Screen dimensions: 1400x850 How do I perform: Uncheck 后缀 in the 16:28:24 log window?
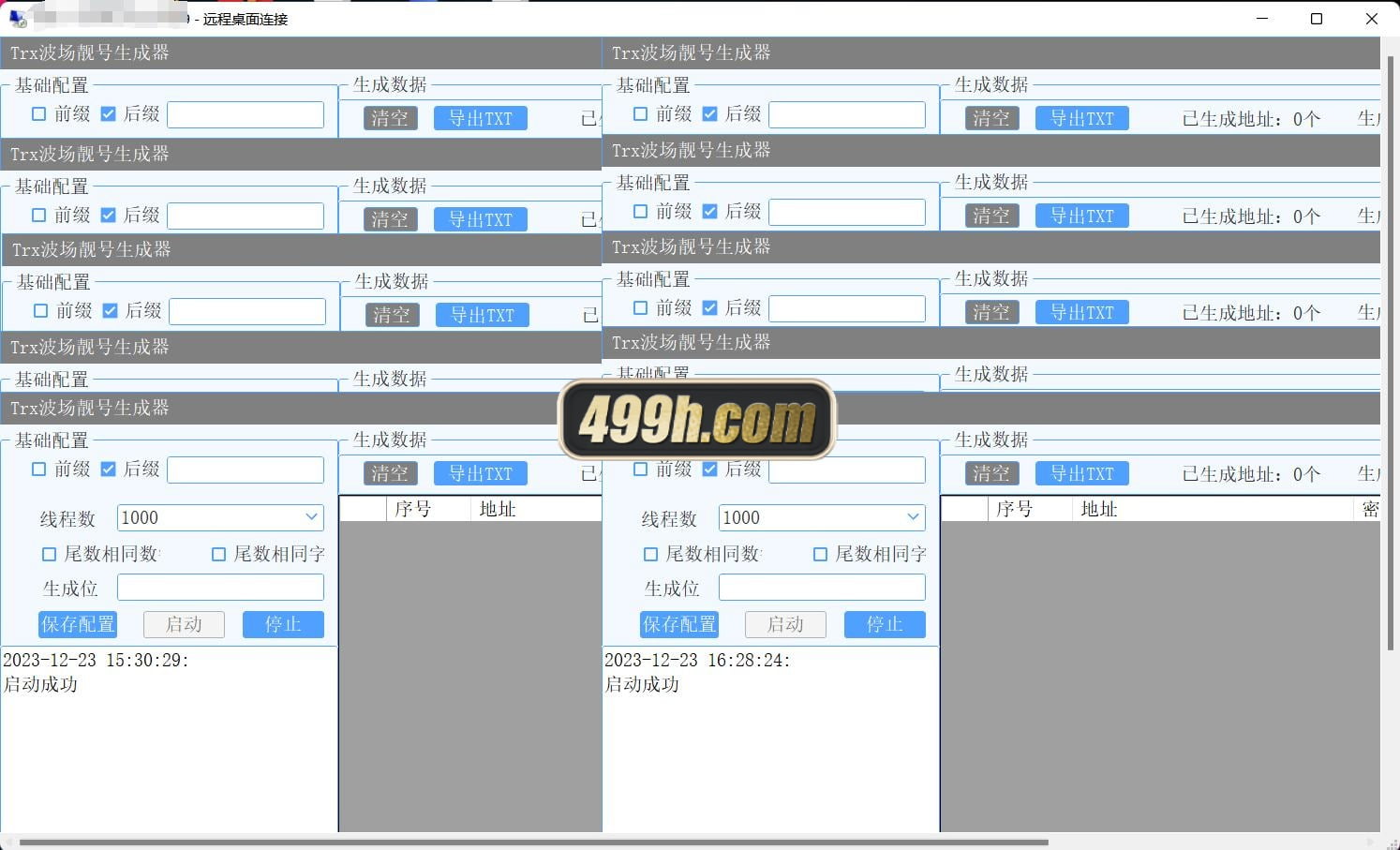pyautogui.click(x=709, y=469)
